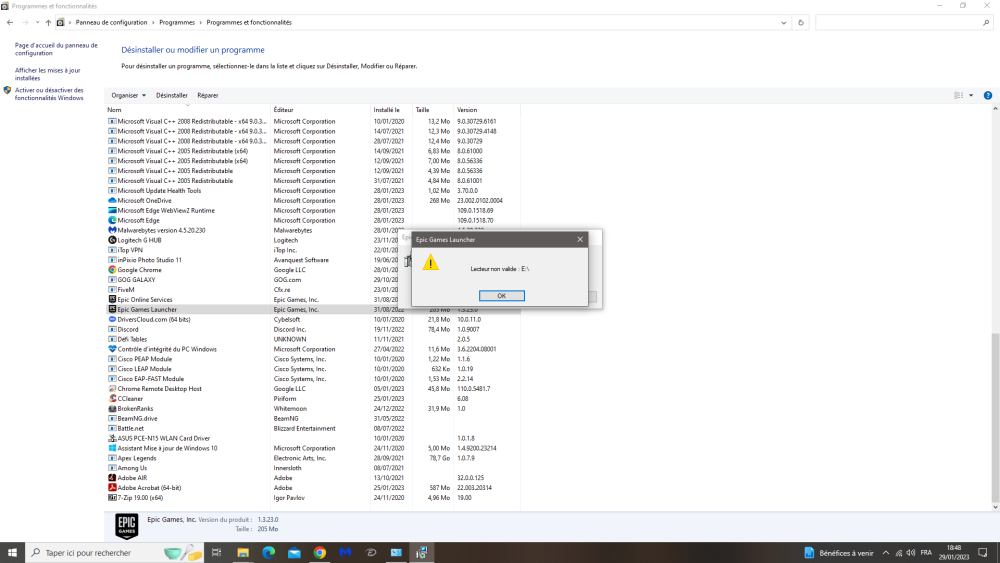Select the inPixio Photo Studio 11 row
This screenshot has height=563, width=1000.
[312, 260]
